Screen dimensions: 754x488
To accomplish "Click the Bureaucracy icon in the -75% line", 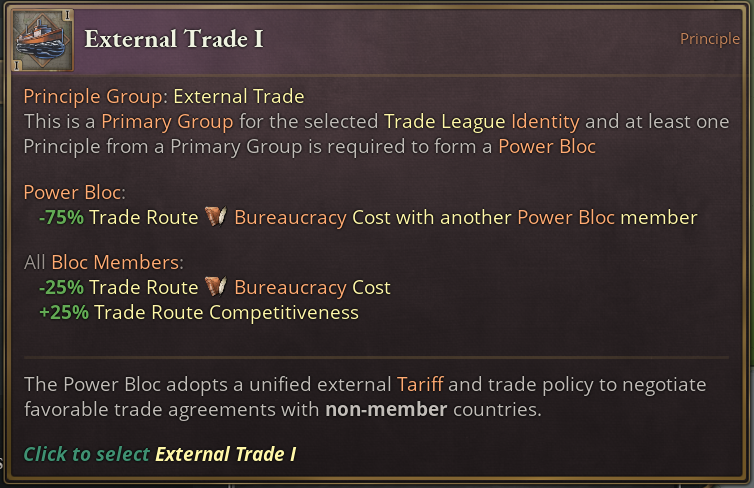I will [216, 217].
